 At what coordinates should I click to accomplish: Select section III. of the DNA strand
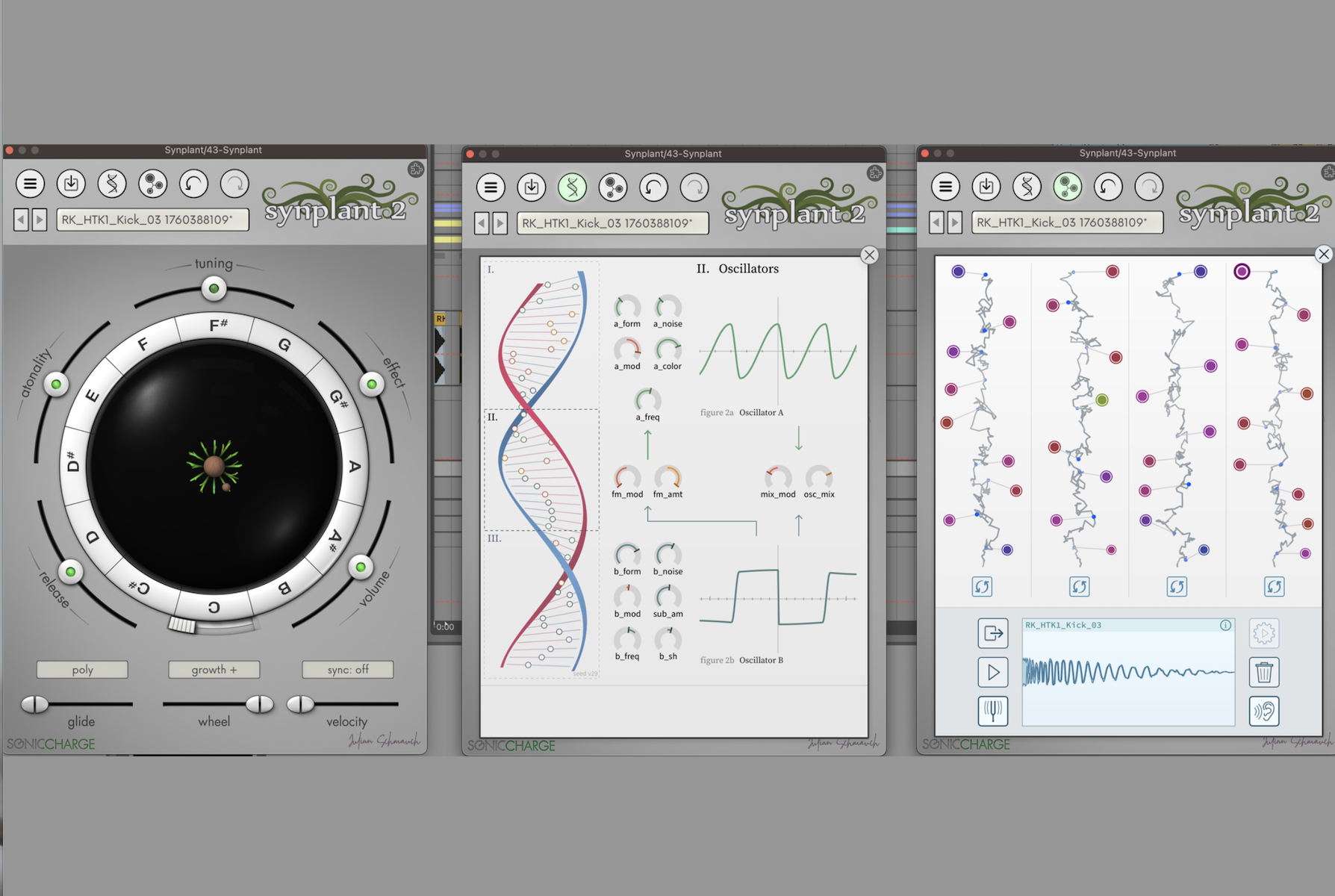point(541,604)
